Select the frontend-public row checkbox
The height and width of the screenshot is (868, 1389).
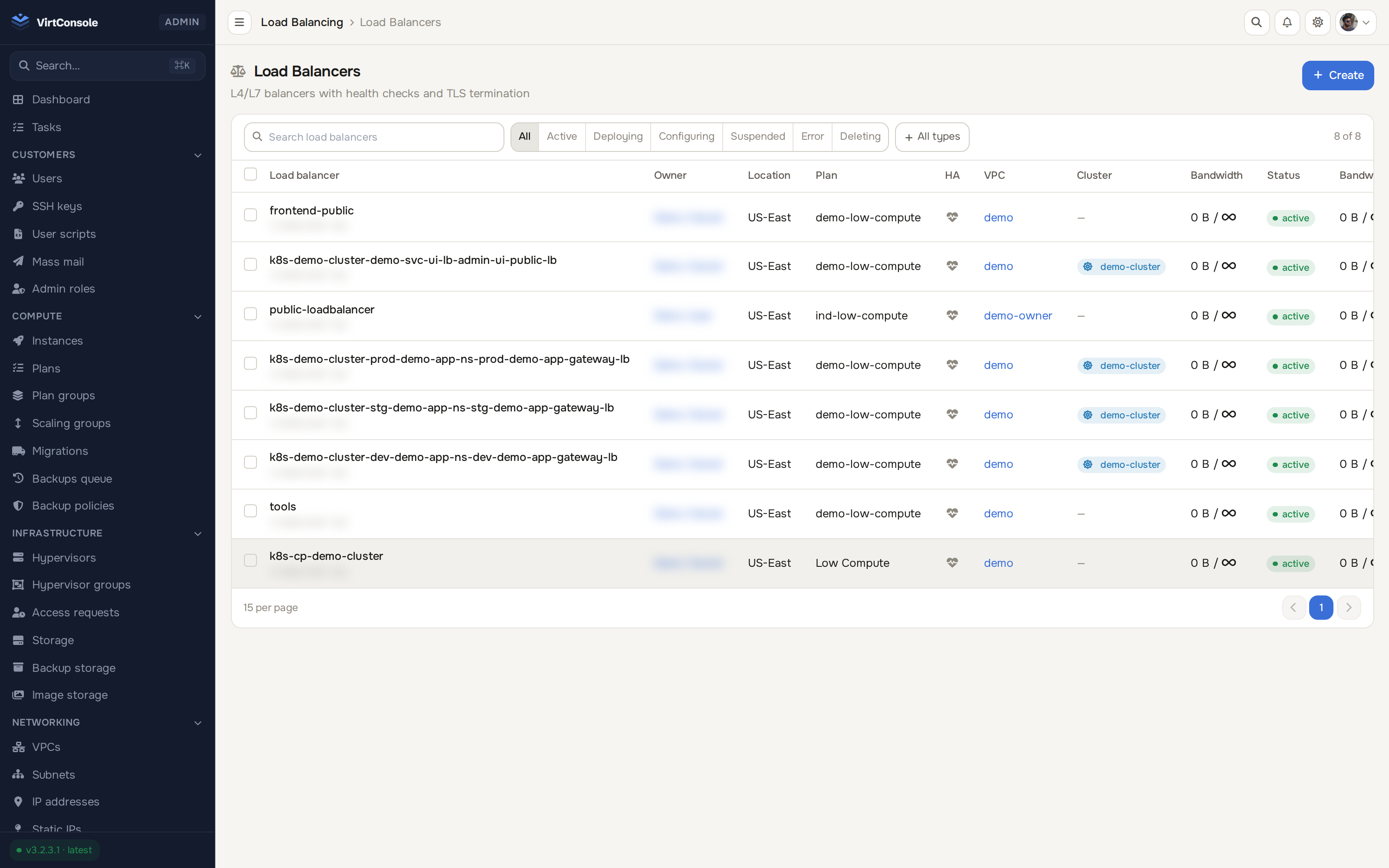[250, 215]
